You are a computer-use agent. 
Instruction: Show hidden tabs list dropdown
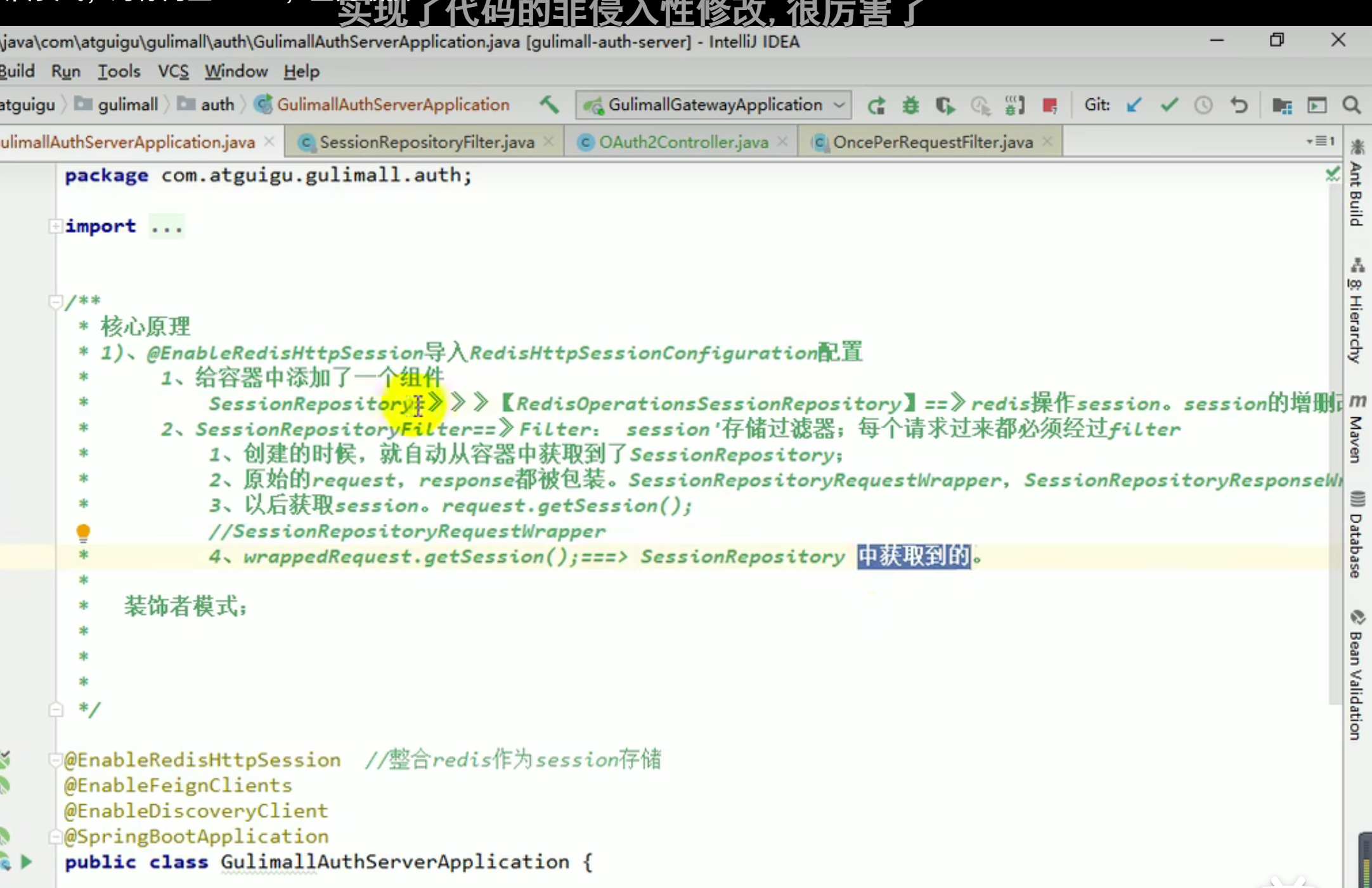pyautogui.click(x=1321, y=141)
